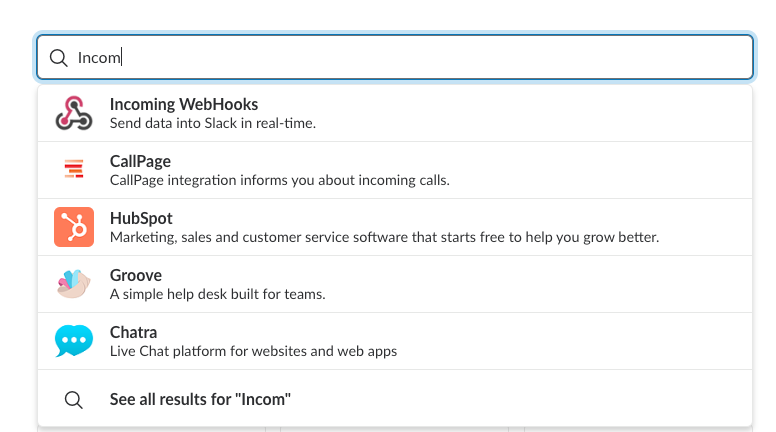Click the Incoming WebHooks app icon

tap(74, 114)
